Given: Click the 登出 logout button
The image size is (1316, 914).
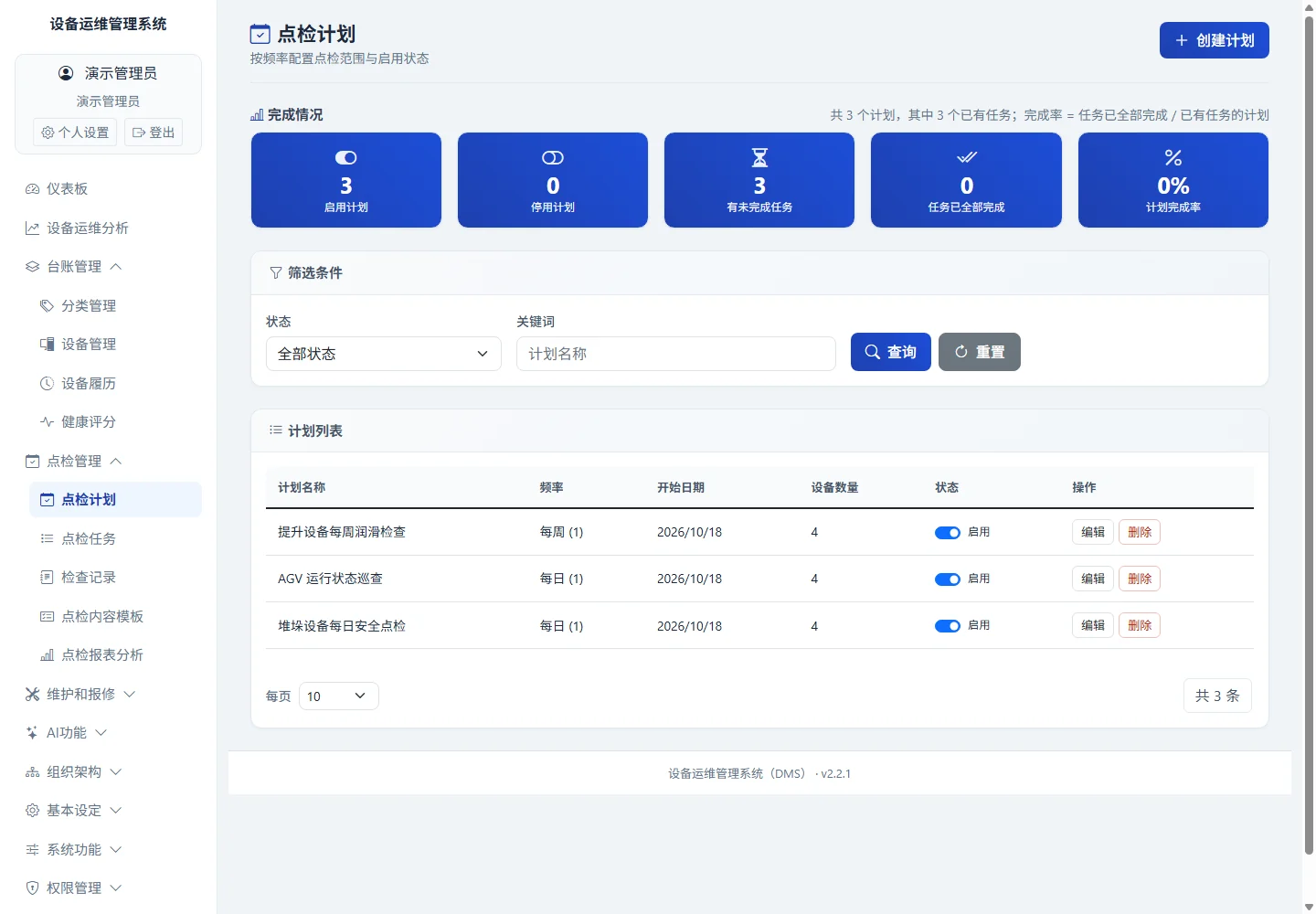Looking at the screenshot, I should 154,133.
